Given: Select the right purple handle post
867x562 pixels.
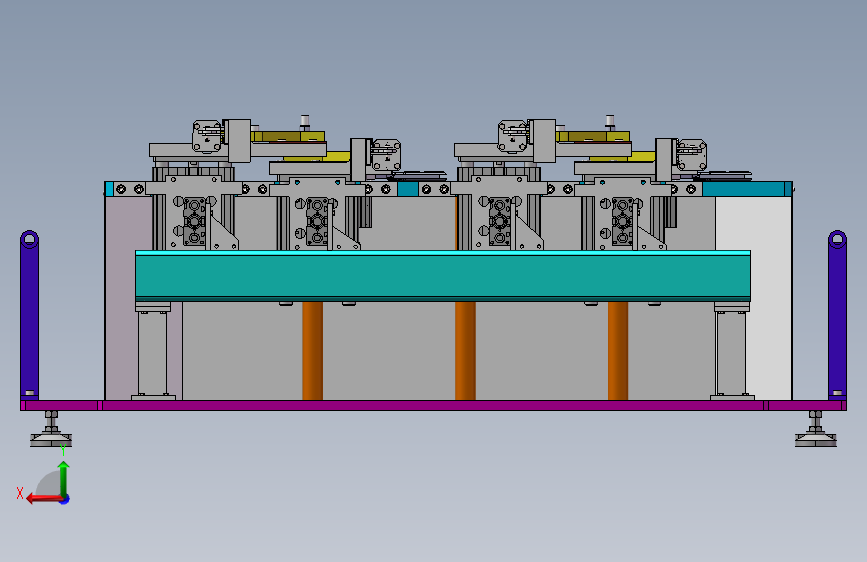Looking at the screenshot, I should tap(837, 315).
